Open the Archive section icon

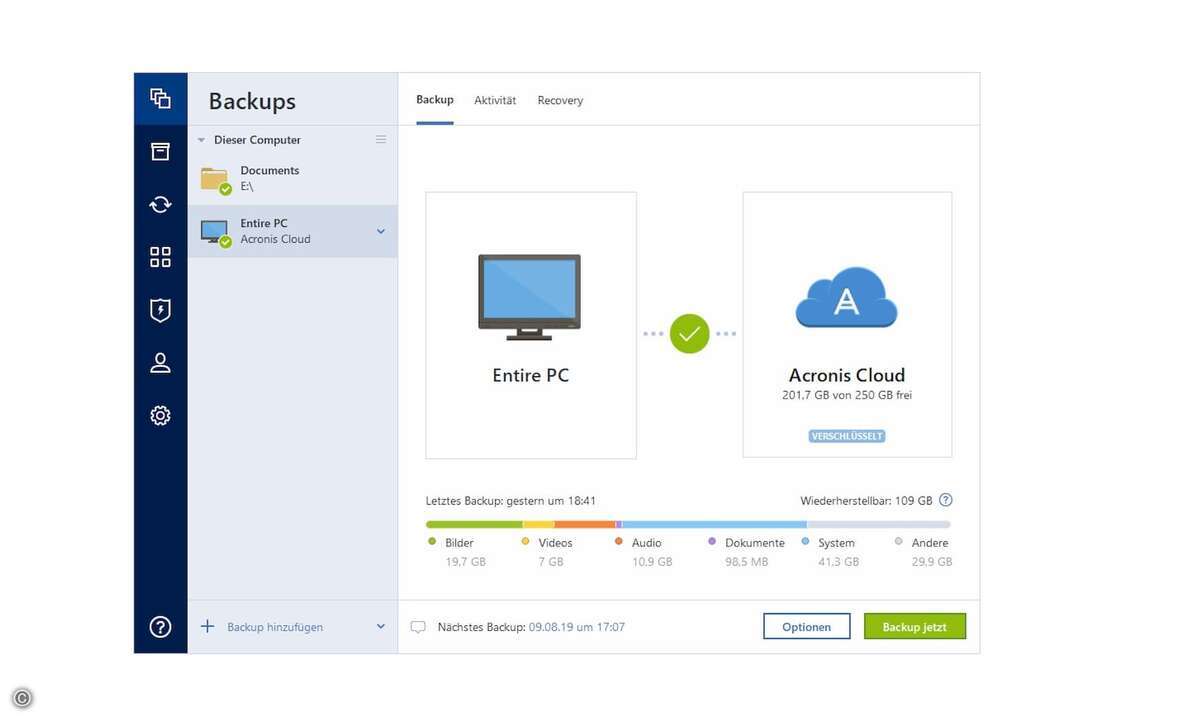click(x=160, y=151)
